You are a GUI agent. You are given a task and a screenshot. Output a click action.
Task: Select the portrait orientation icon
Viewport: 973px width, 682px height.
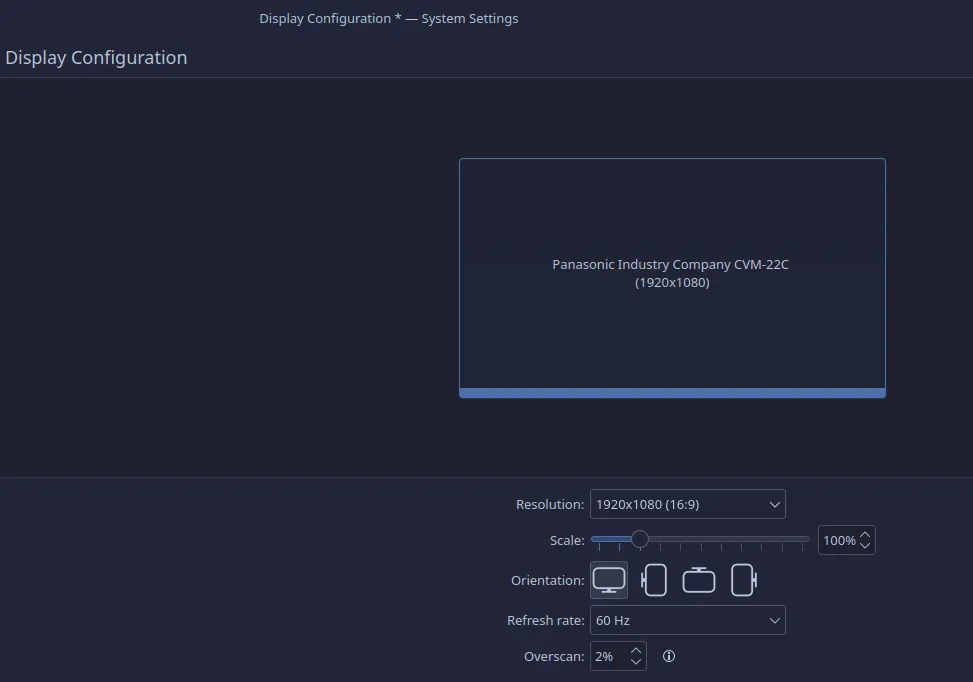coord(653,580)
